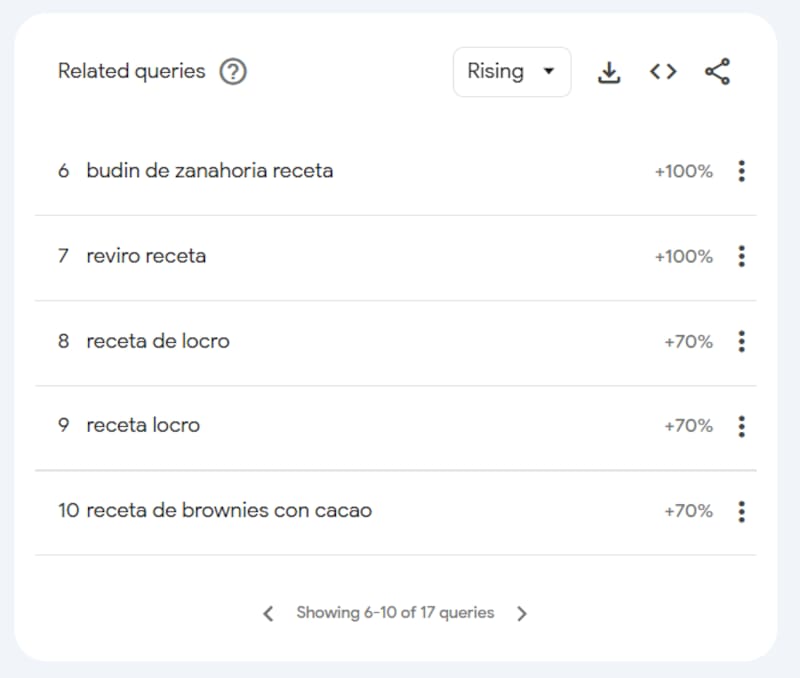Open the Rising dropdown
Image resolution: width=800 pixels, height=678 pixels.
(512, 72)
